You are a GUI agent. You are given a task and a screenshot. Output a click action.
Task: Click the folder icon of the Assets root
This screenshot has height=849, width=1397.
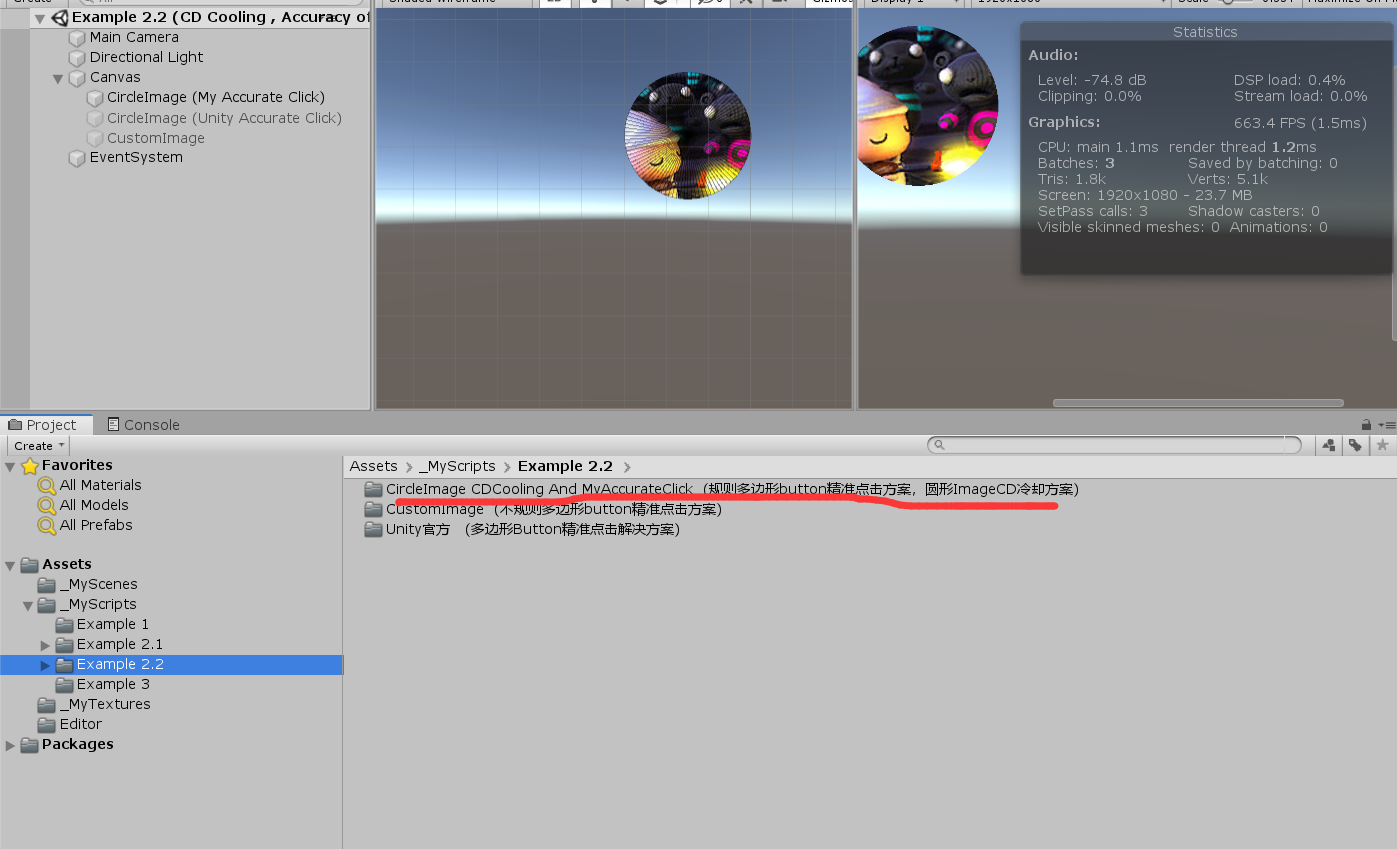point(29,565)
